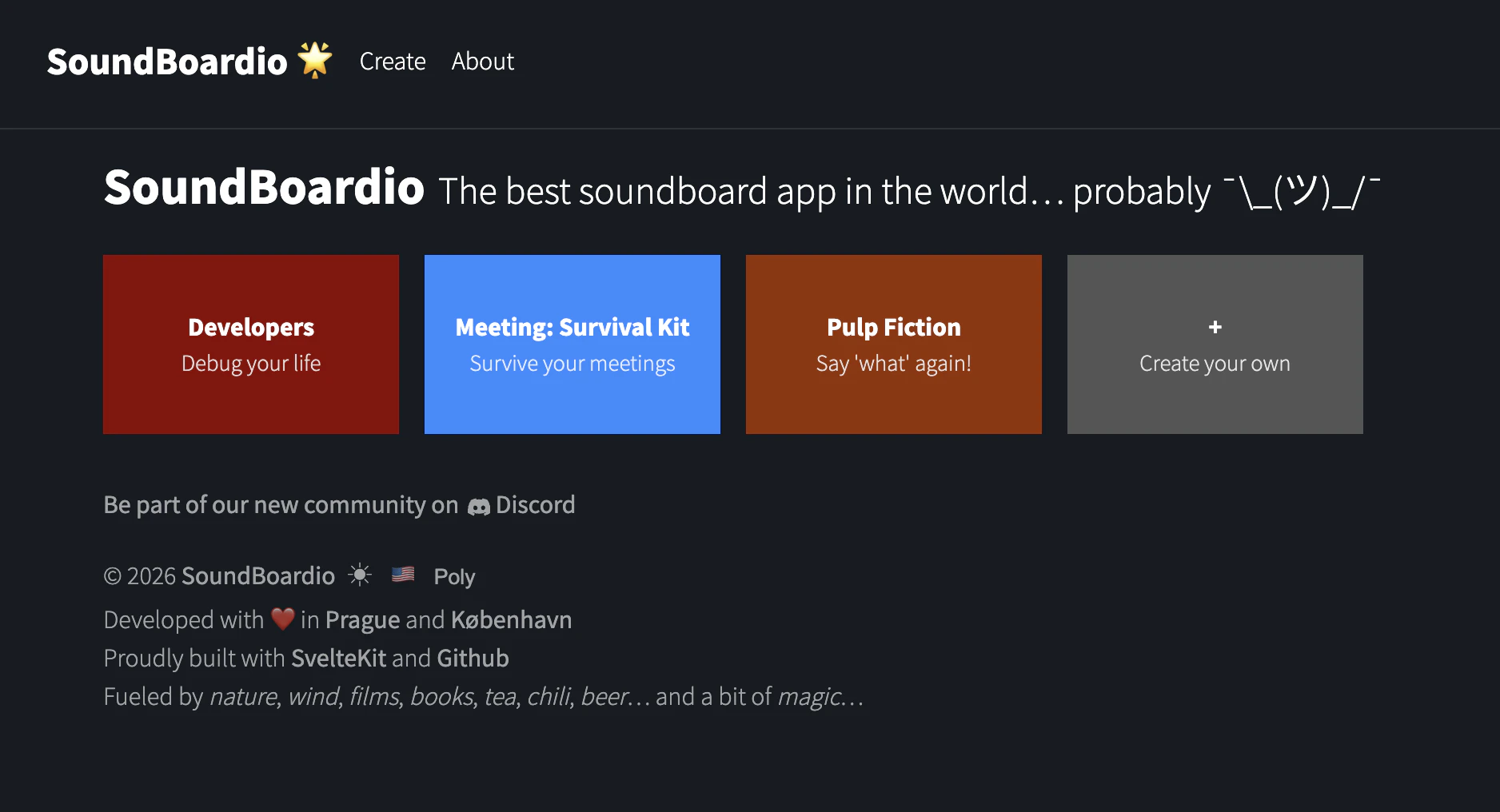Click the Create your own card
The height and width of the screenshot is (812, 1500).
point(1215,344)
